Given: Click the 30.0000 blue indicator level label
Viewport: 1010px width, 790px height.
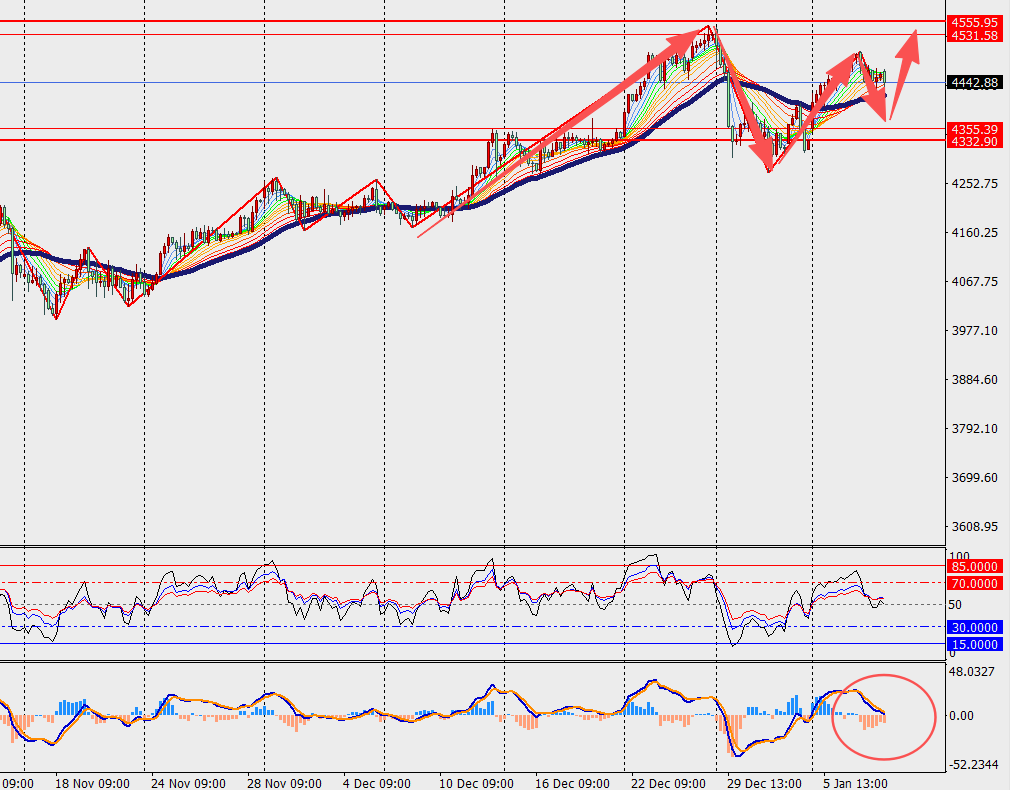Looking at the screenshot, I should click(x=973, y=627).
